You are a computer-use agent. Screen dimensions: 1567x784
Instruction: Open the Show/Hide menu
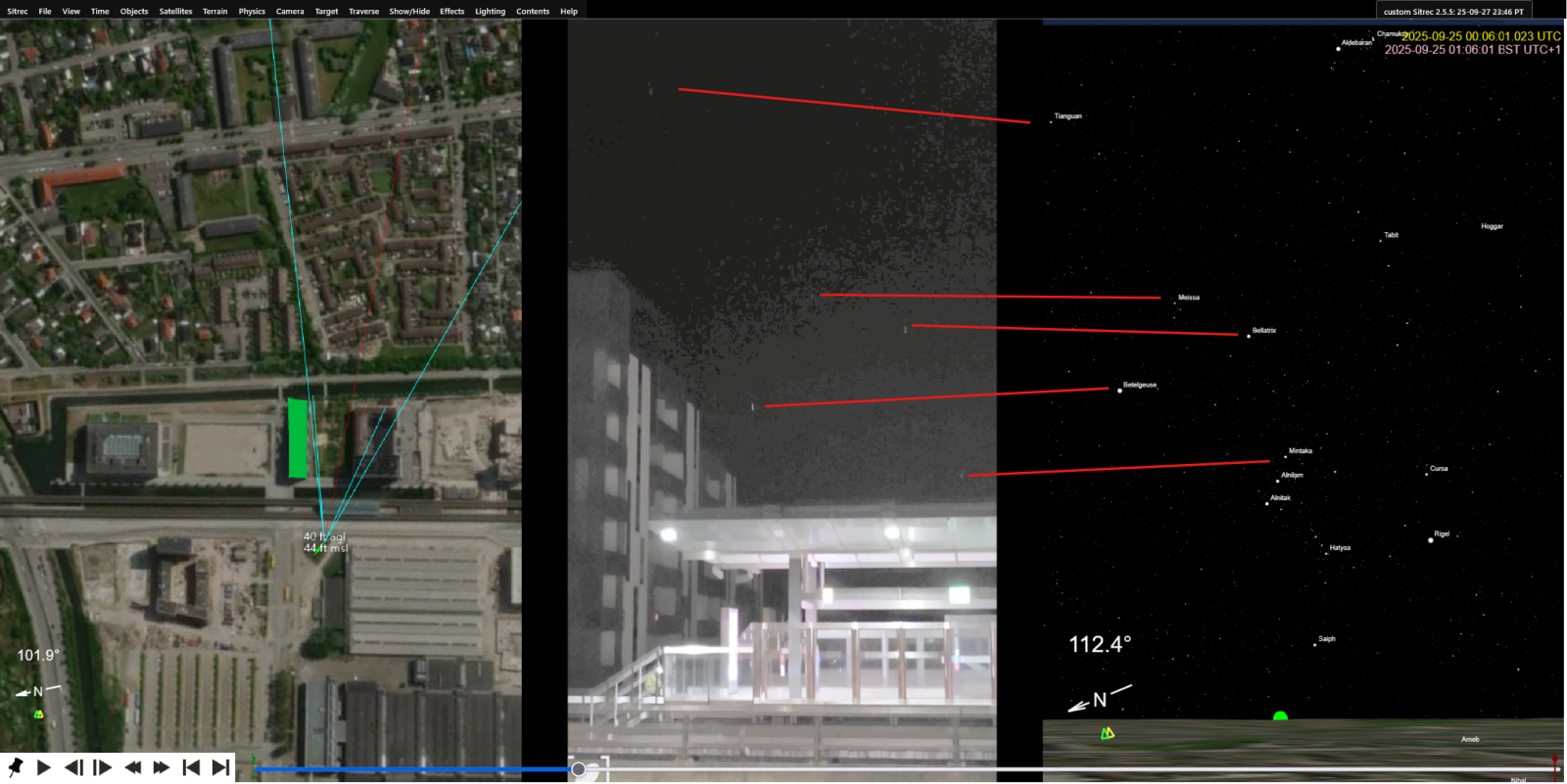408,12
